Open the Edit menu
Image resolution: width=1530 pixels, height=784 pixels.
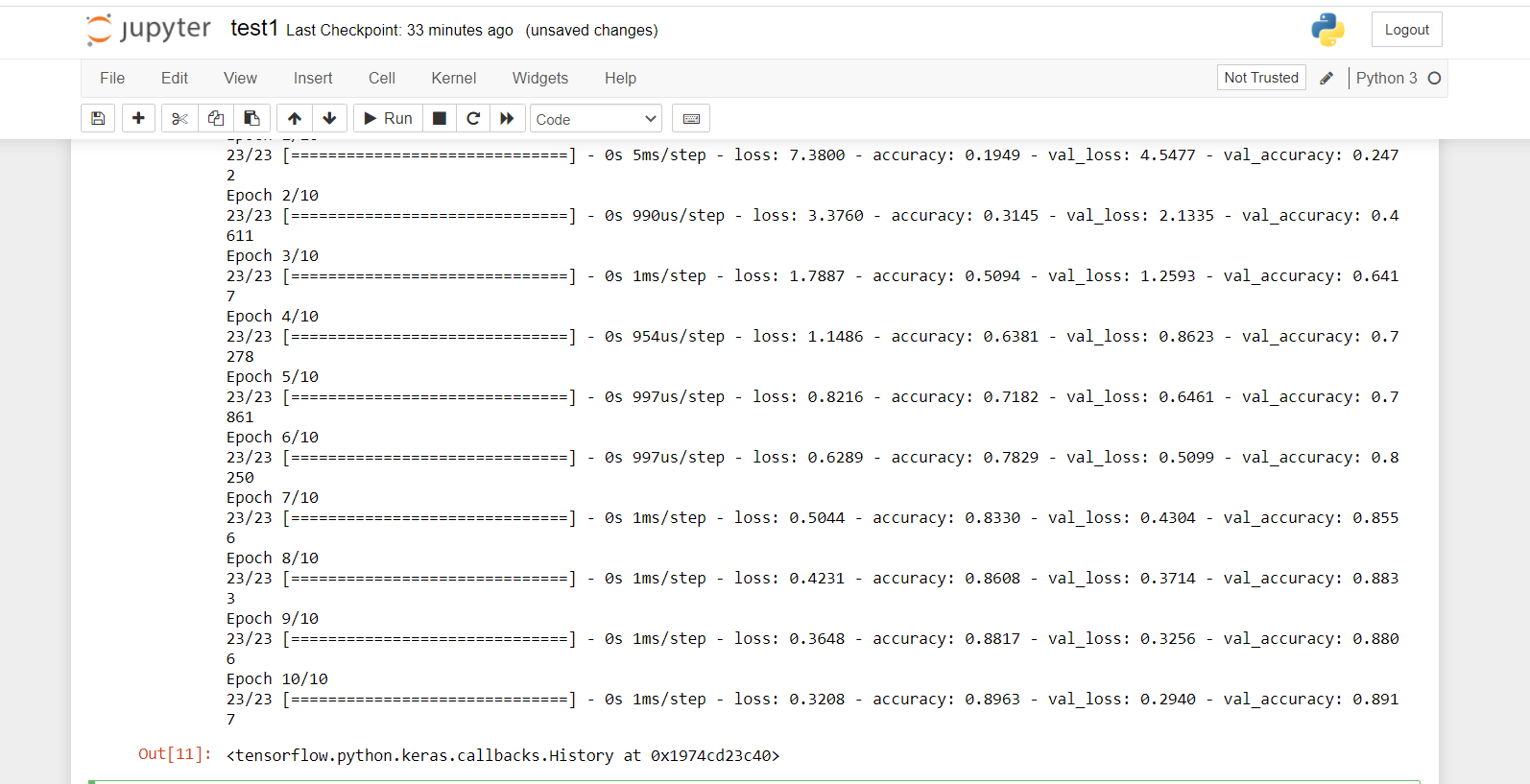coord(175,78)
